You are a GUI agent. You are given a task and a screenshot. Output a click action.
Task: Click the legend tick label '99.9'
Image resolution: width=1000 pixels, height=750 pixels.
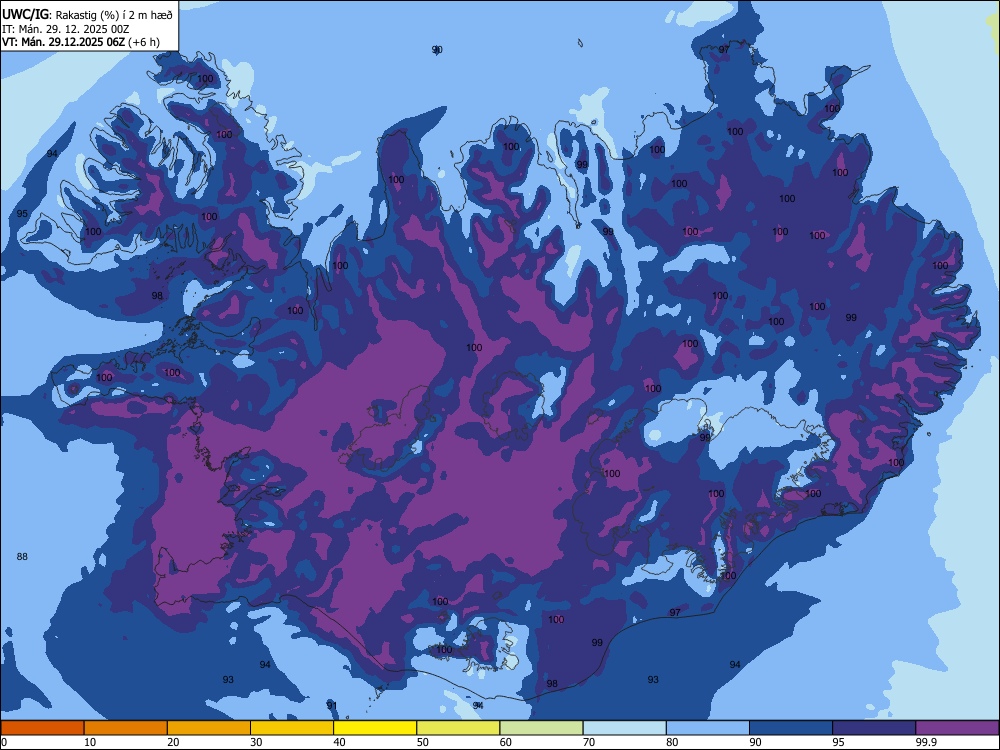pos(926,742)
